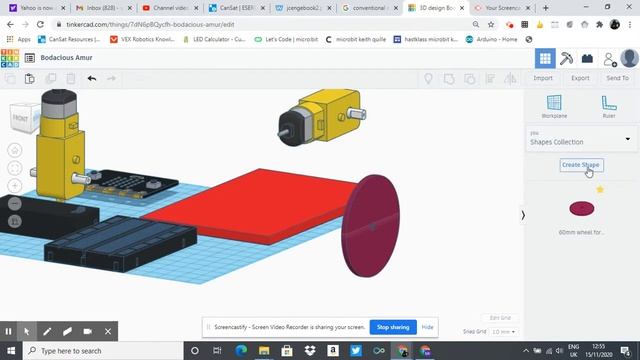Click the Send To button

[617, 78]
